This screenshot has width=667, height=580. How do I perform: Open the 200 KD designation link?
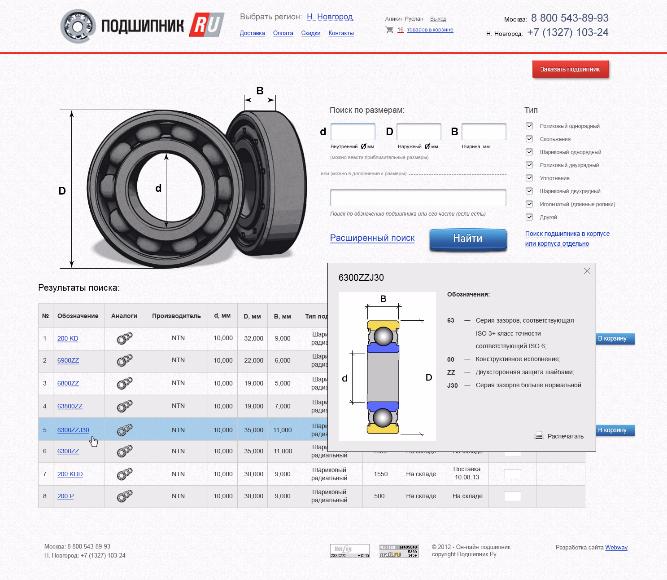point(68,339)
